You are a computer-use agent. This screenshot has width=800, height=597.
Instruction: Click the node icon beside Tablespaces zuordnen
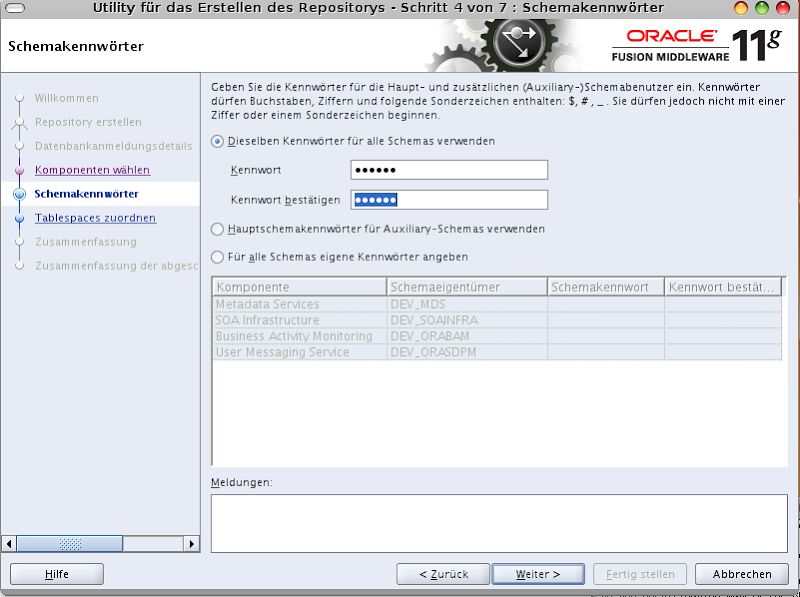(x=20, y=218)
